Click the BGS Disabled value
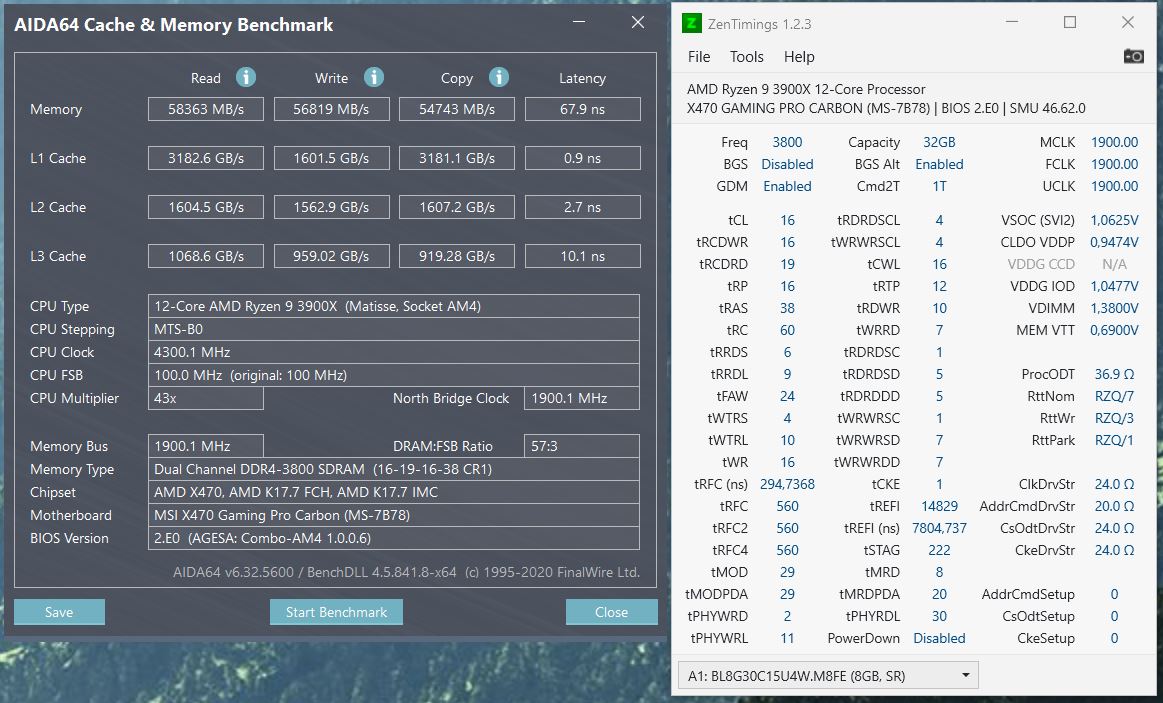This screenshot has height=703, width=1163. click(x=787, y=164)
